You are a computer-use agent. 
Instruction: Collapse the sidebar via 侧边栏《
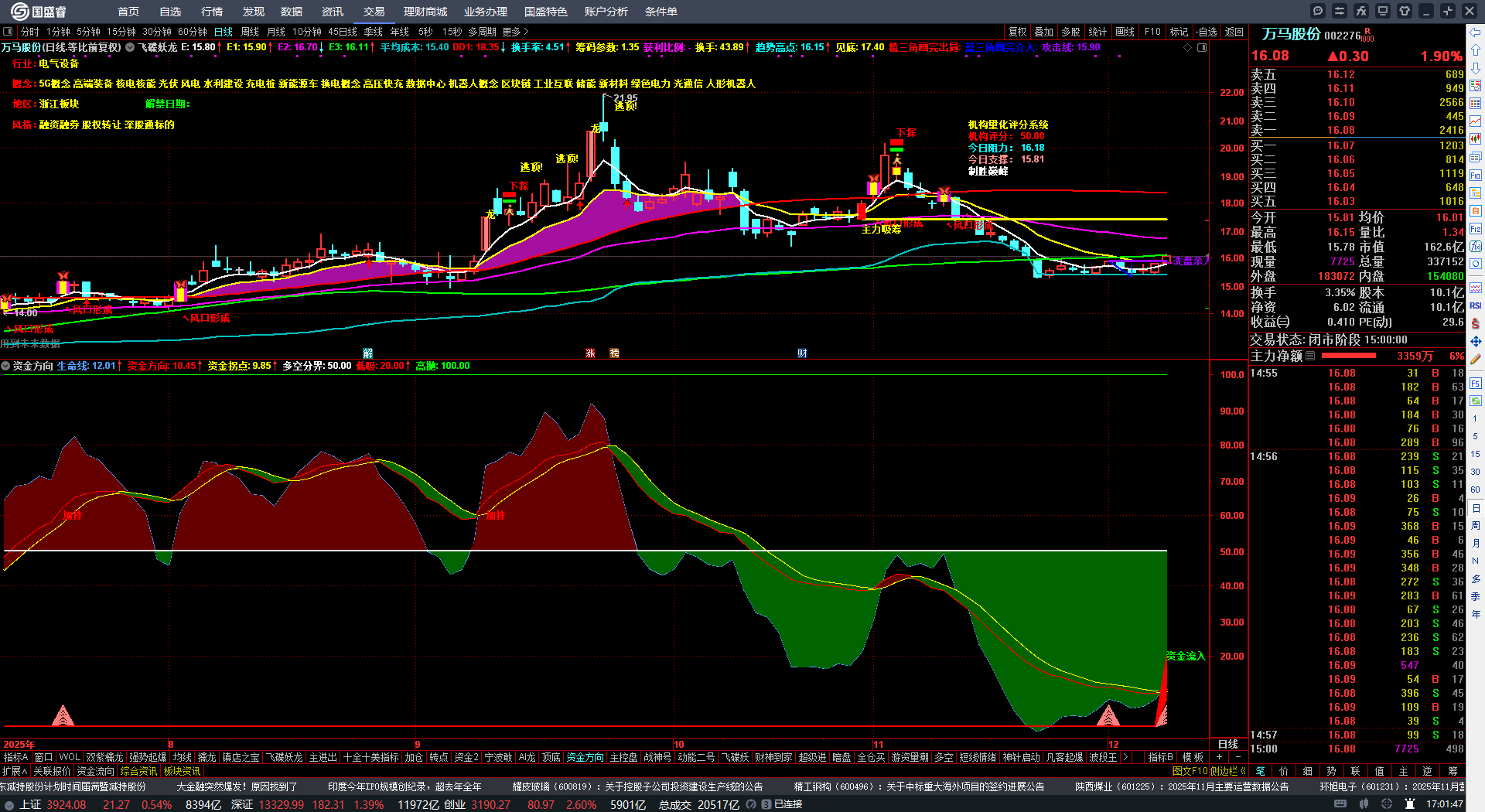coord(1228,771)
